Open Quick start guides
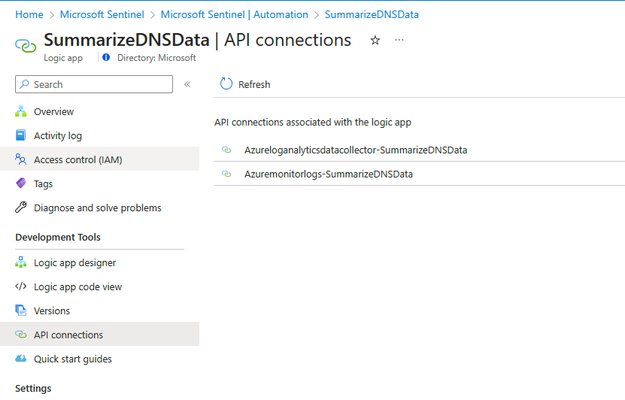 tap(100, 359)
